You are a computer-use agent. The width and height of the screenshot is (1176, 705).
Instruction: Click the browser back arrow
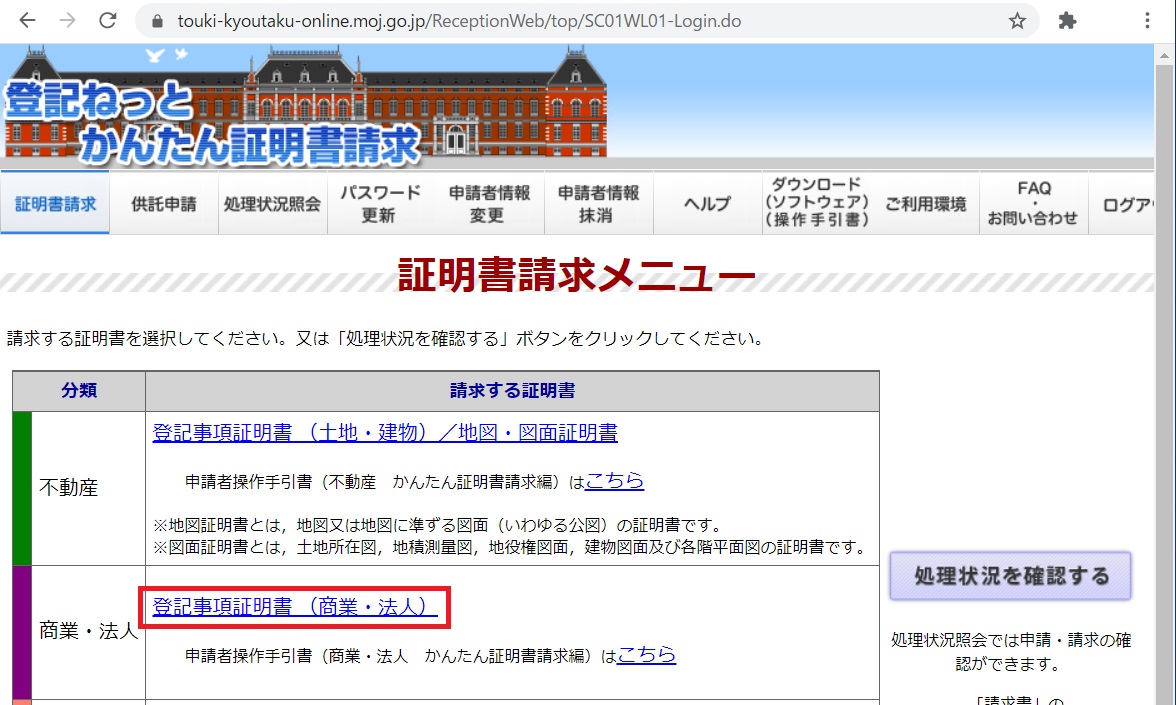click(28, 20)
